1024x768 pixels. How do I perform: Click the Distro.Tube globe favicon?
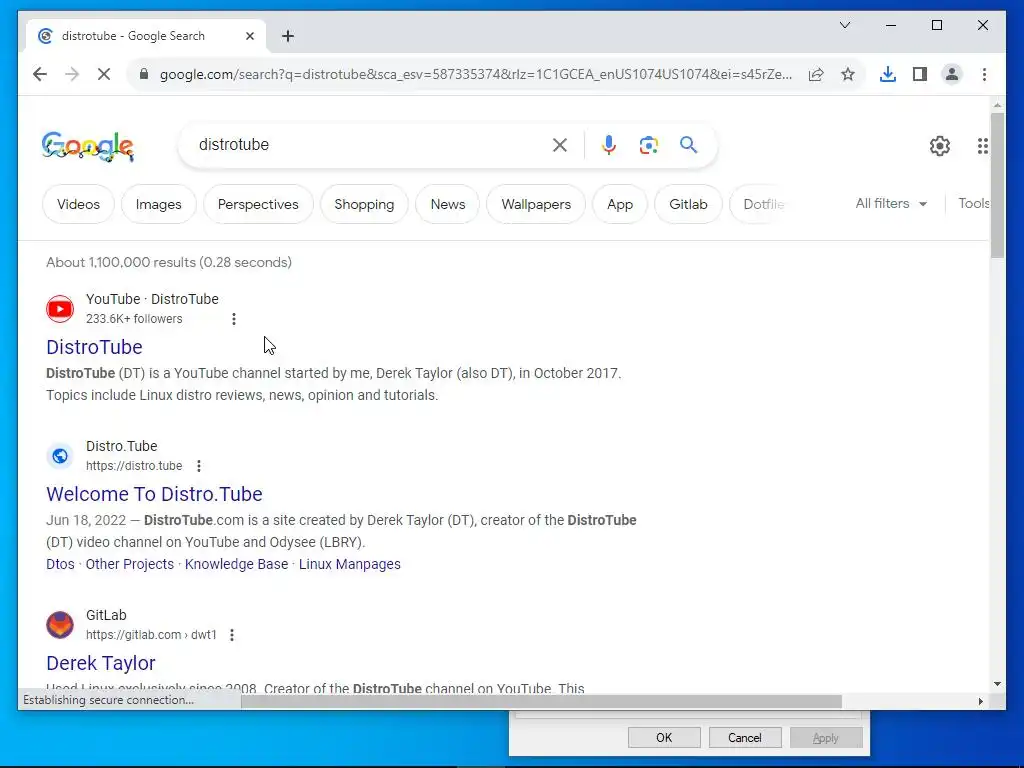coord(60,456)
